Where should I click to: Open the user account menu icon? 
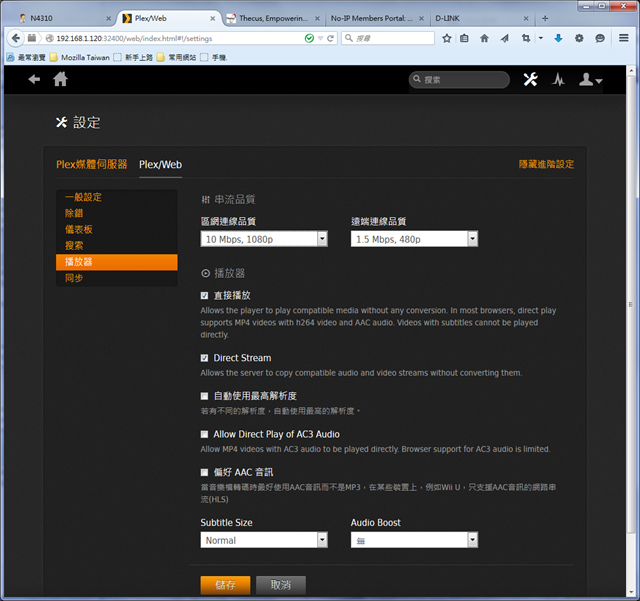pyautogui.click(x=590, y=79)
